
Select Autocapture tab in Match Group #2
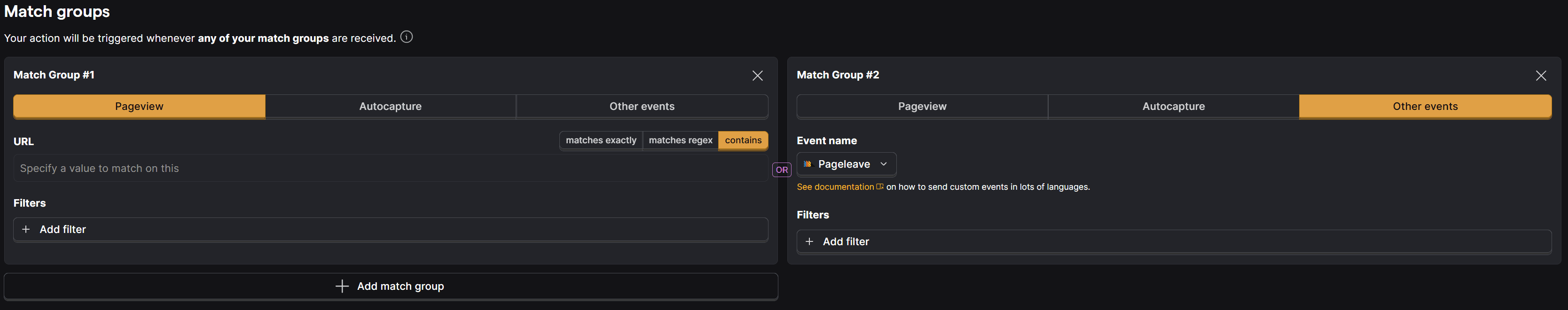pyautogui.click(x=1174, y=106)
